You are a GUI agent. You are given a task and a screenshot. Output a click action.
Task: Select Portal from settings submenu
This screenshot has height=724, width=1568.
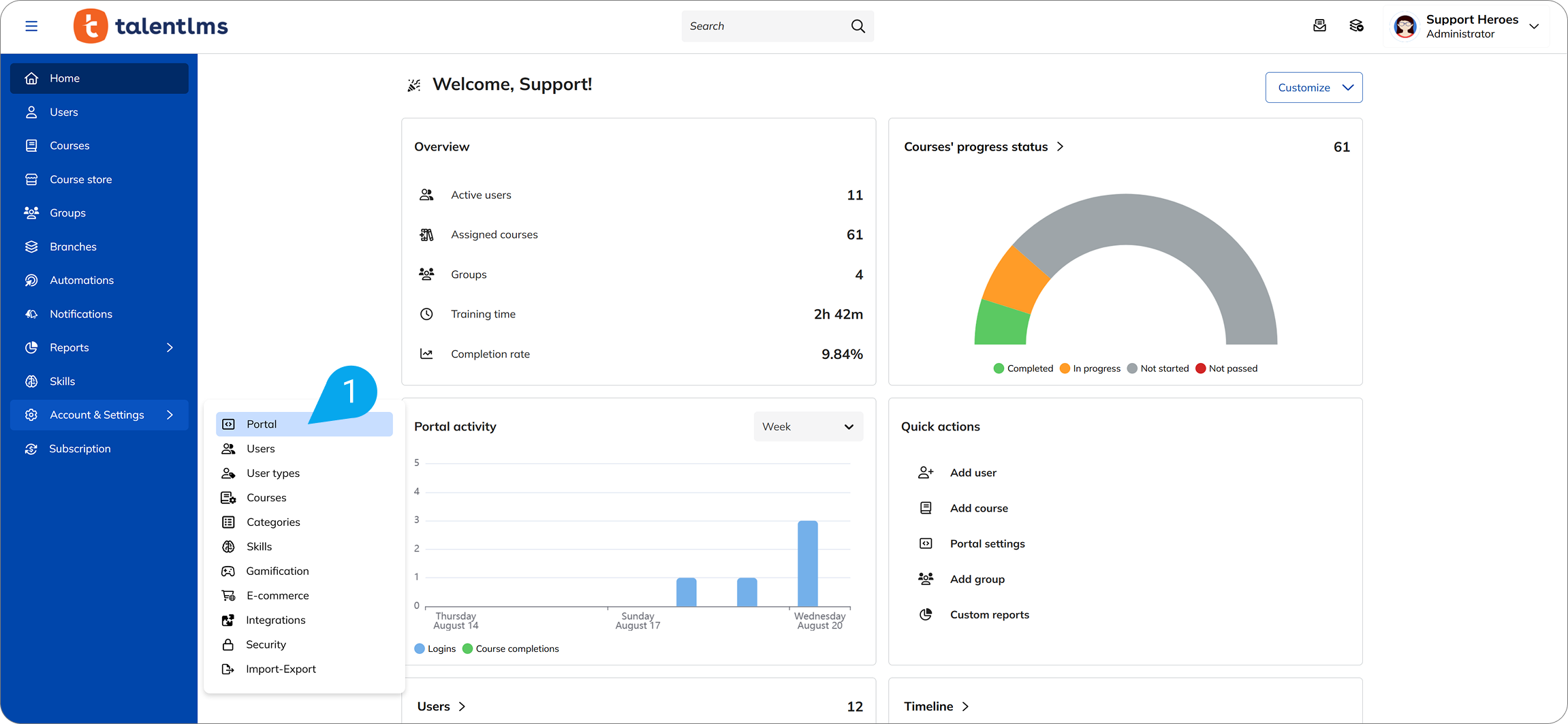[262, 424]
